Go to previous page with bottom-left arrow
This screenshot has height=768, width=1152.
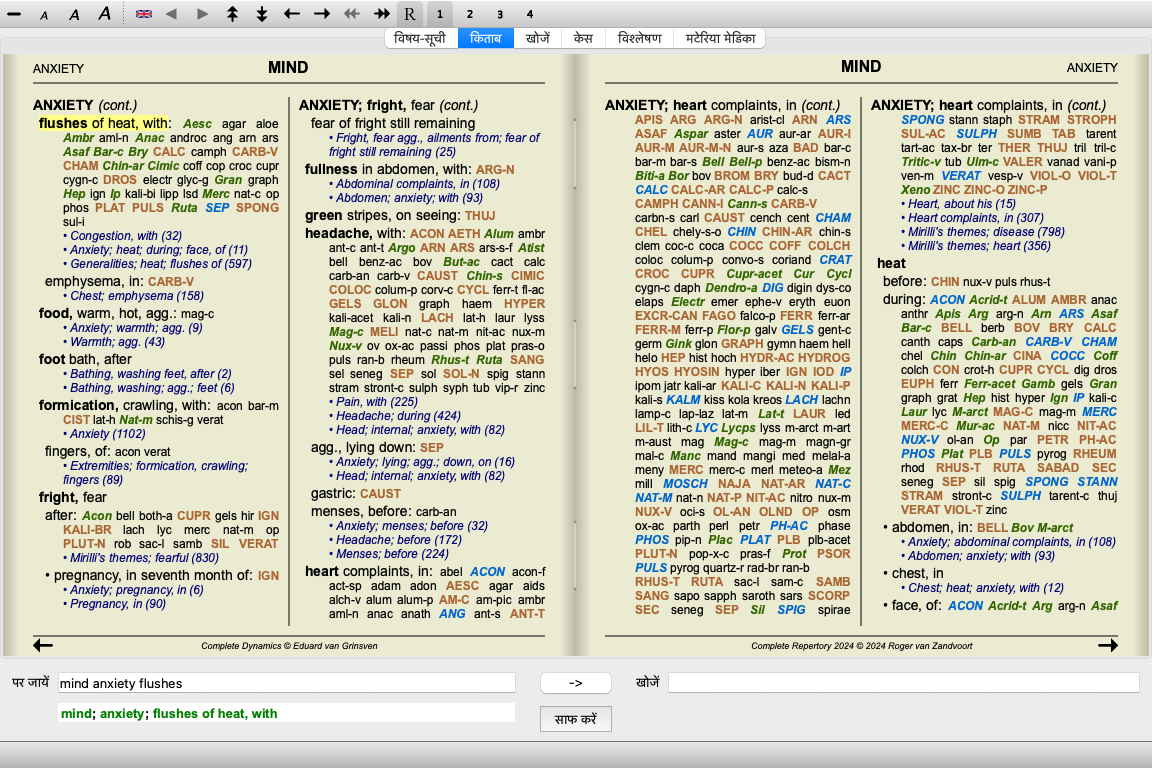pyautogui.click(x=43, y=646)
